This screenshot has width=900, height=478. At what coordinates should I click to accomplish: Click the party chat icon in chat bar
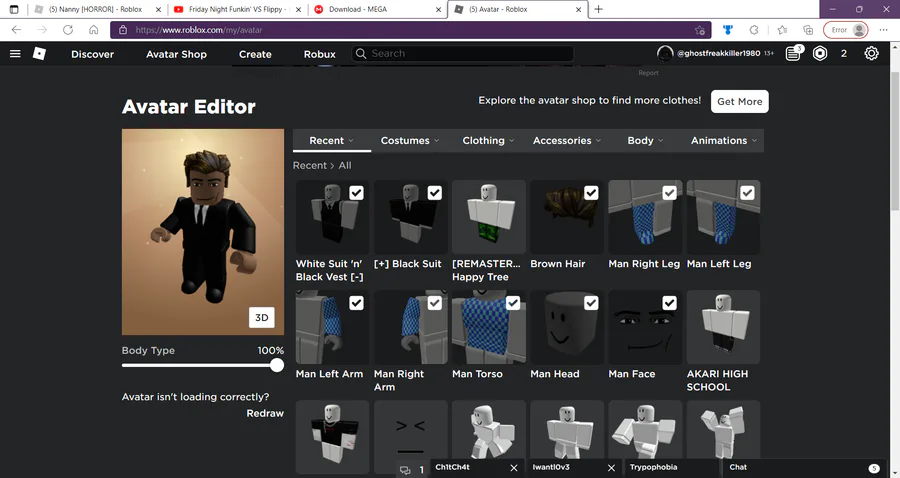[x=405, y=470]
